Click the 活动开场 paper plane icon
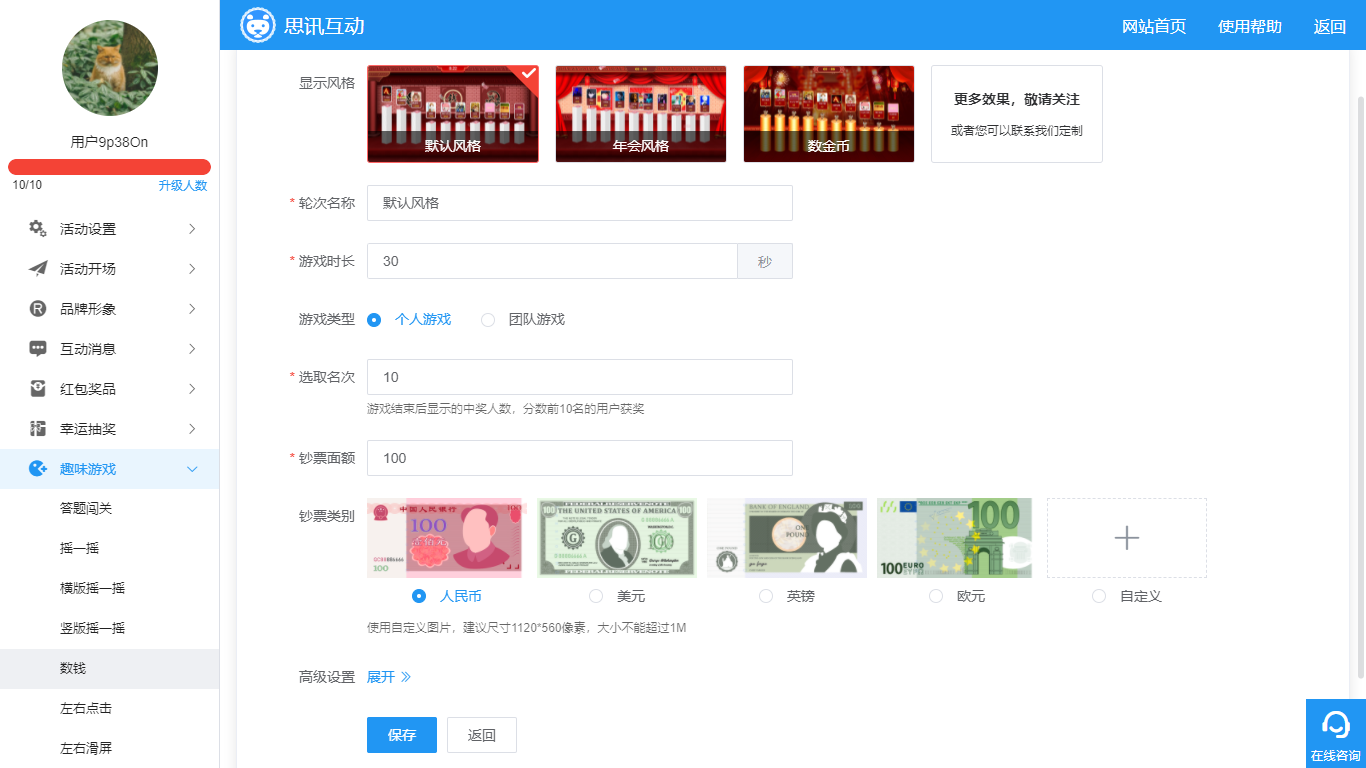1366x768 pixels. coord(38,269)
